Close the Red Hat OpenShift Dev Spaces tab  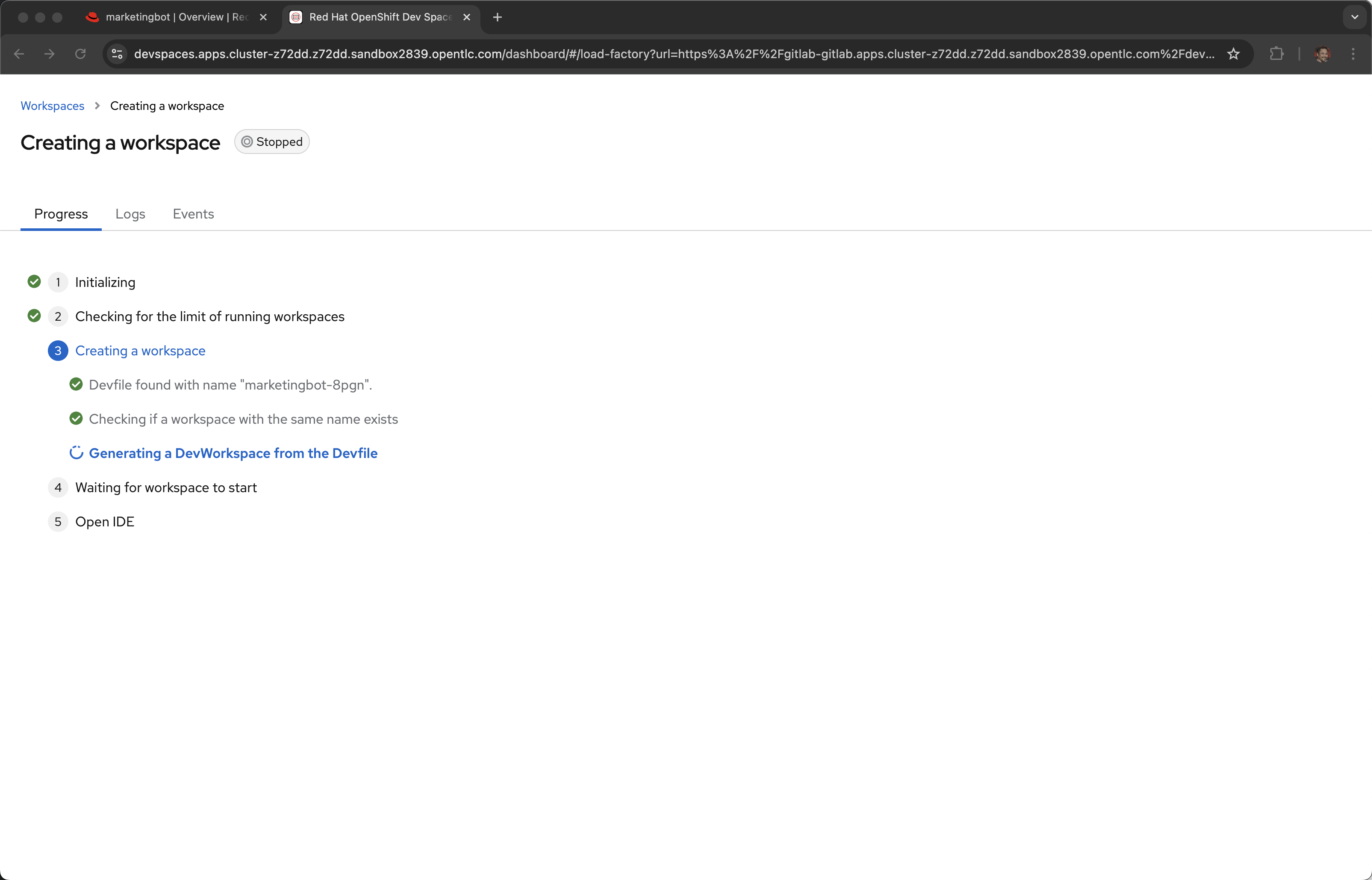(x=467, y=17)
